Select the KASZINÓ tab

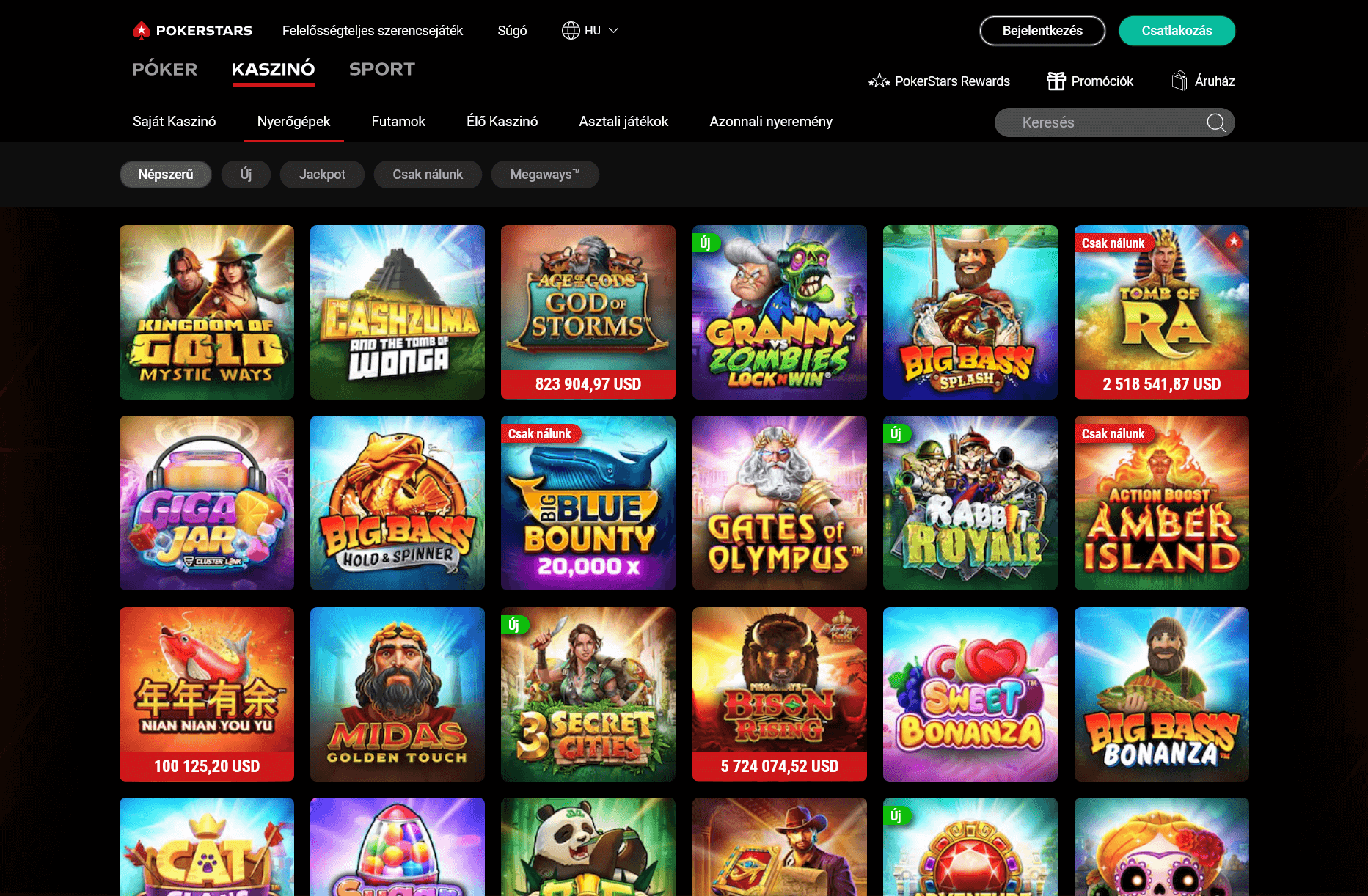[x=273, y=69]
